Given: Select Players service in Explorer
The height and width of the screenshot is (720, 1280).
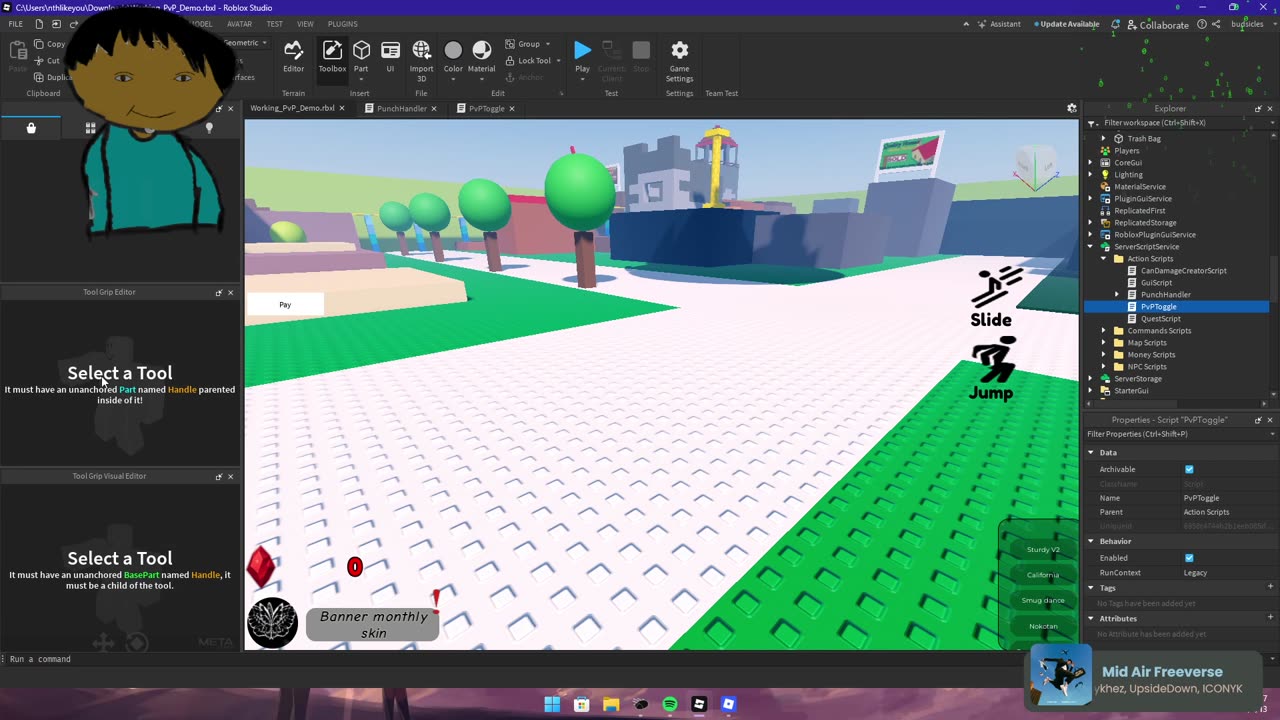Looking at the screenshot, I should coord(1126,150).
